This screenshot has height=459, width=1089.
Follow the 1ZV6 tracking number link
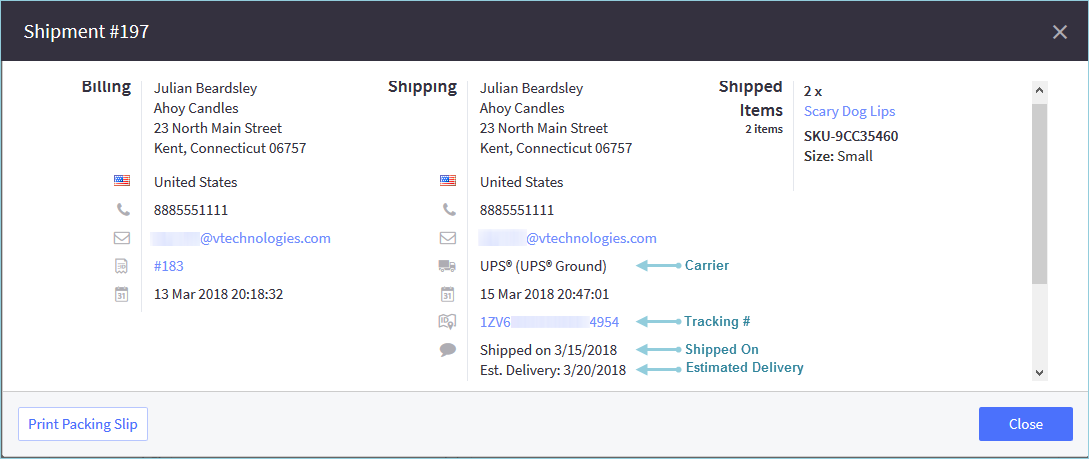[549, 322]
